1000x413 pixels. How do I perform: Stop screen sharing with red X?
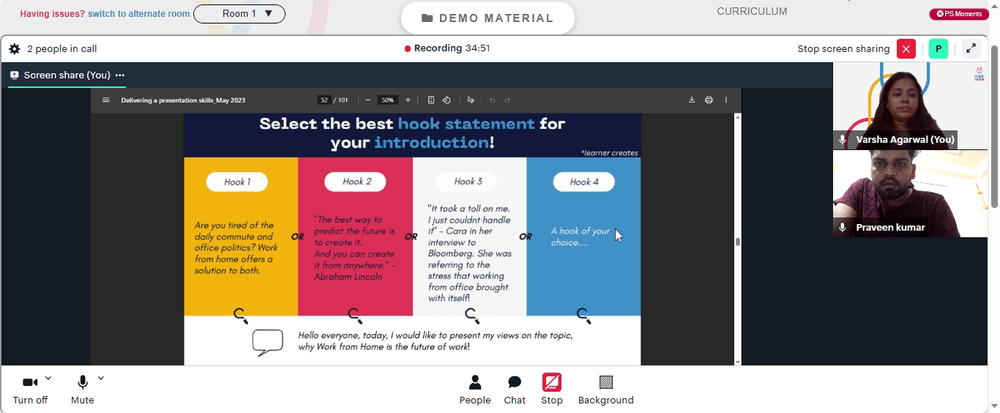point(906,48)
